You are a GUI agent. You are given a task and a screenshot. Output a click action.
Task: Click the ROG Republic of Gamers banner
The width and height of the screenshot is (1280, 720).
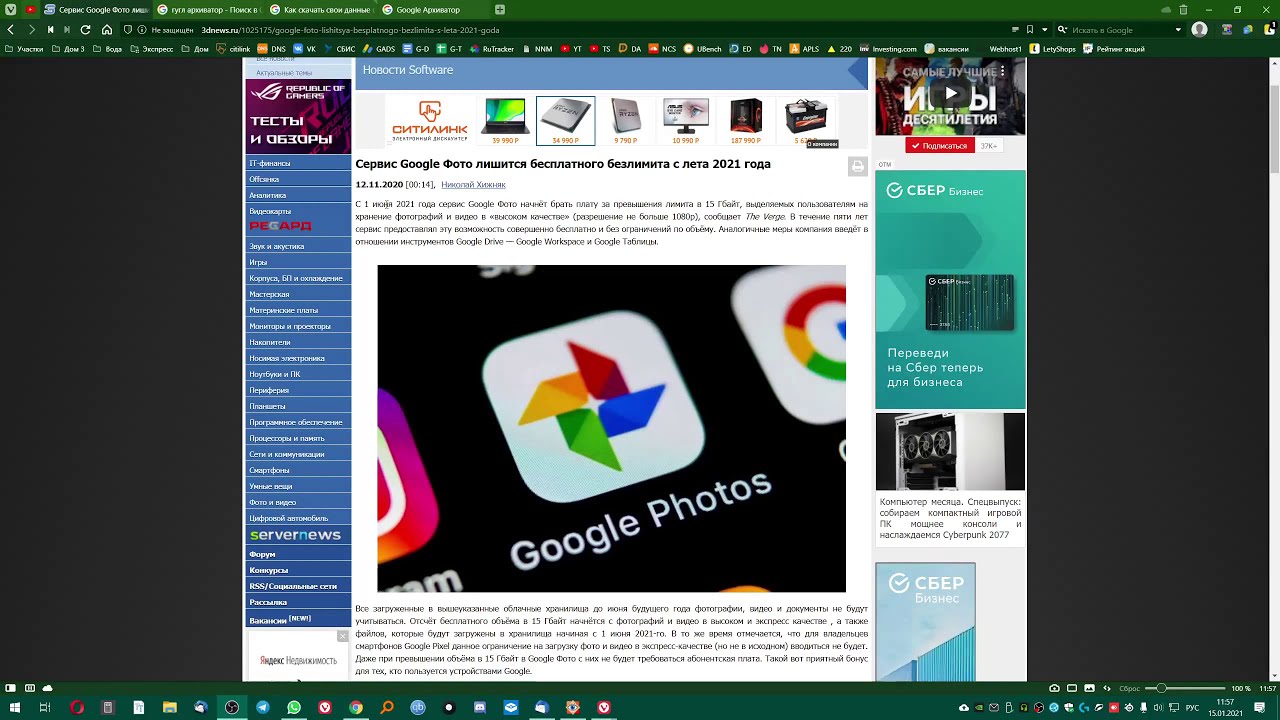coord(298,117)
